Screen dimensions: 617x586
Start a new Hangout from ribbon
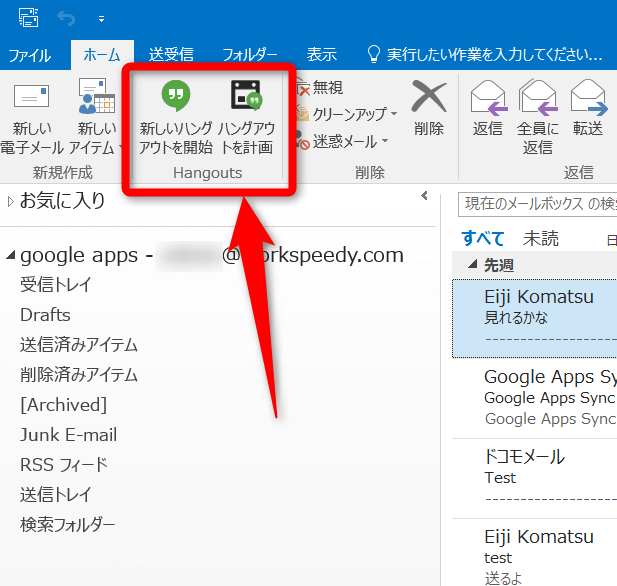click(176, 112)
